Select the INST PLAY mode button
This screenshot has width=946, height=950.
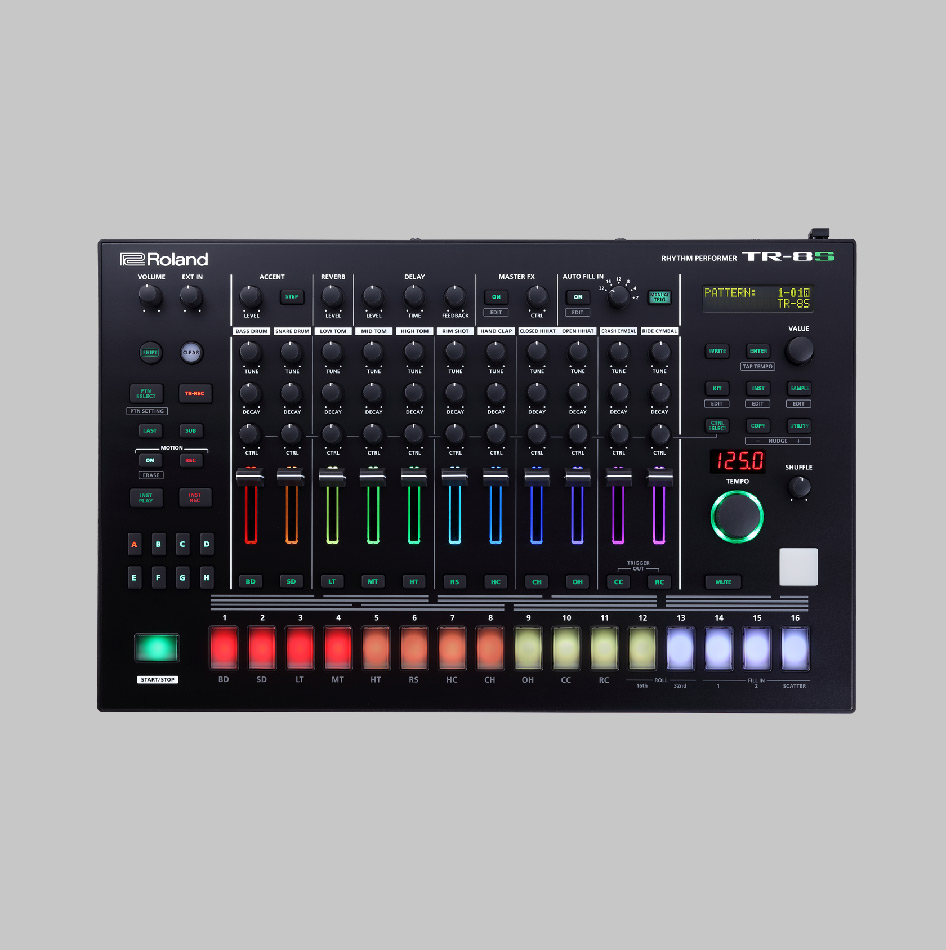pyautogui.click(x=146, y=497)
